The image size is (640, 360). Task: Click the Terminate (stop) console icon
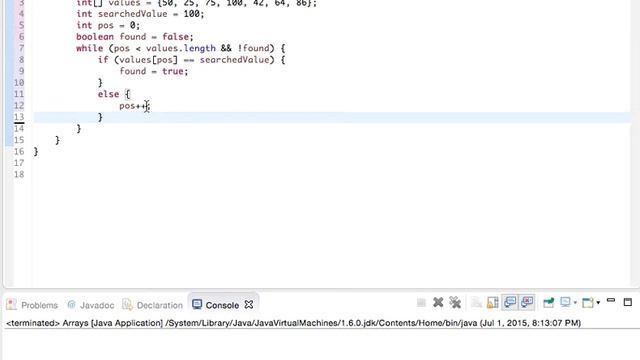click(421, 302)
